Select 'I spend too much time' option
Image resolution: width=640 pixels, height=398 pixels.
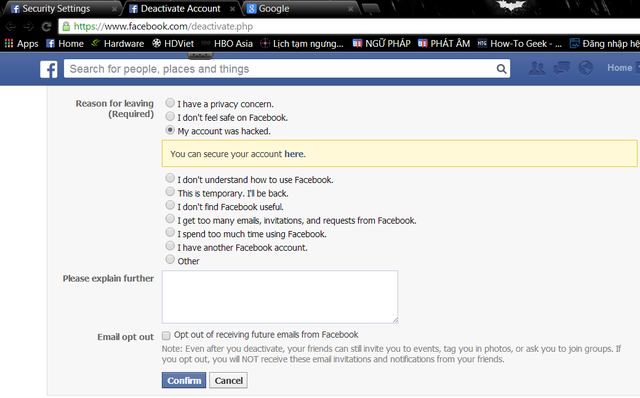[170, 232]
